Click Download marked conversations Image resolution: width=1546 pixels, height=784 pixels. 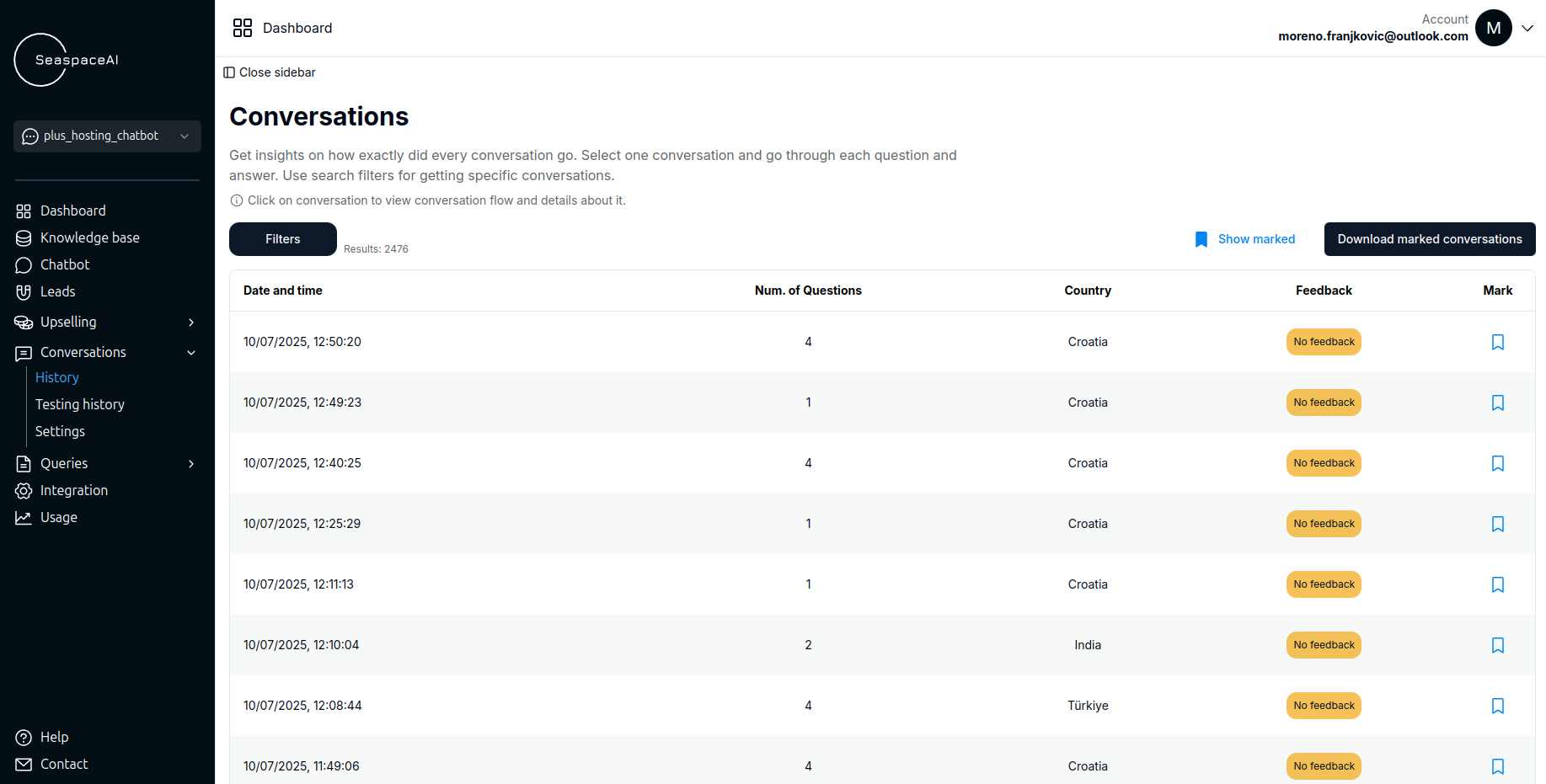[1429, 239]
